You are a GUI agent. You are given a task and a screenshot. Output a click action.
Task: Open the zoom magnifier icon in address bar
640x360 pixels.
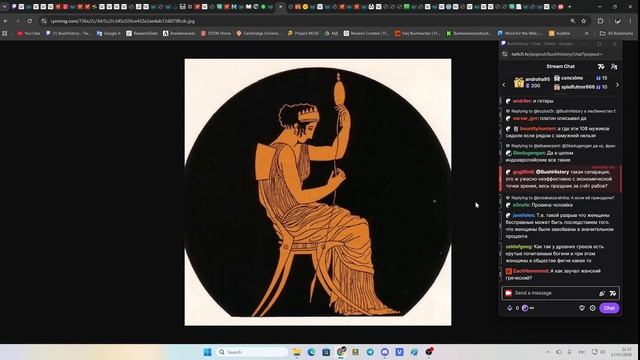[x=573, y=21]
